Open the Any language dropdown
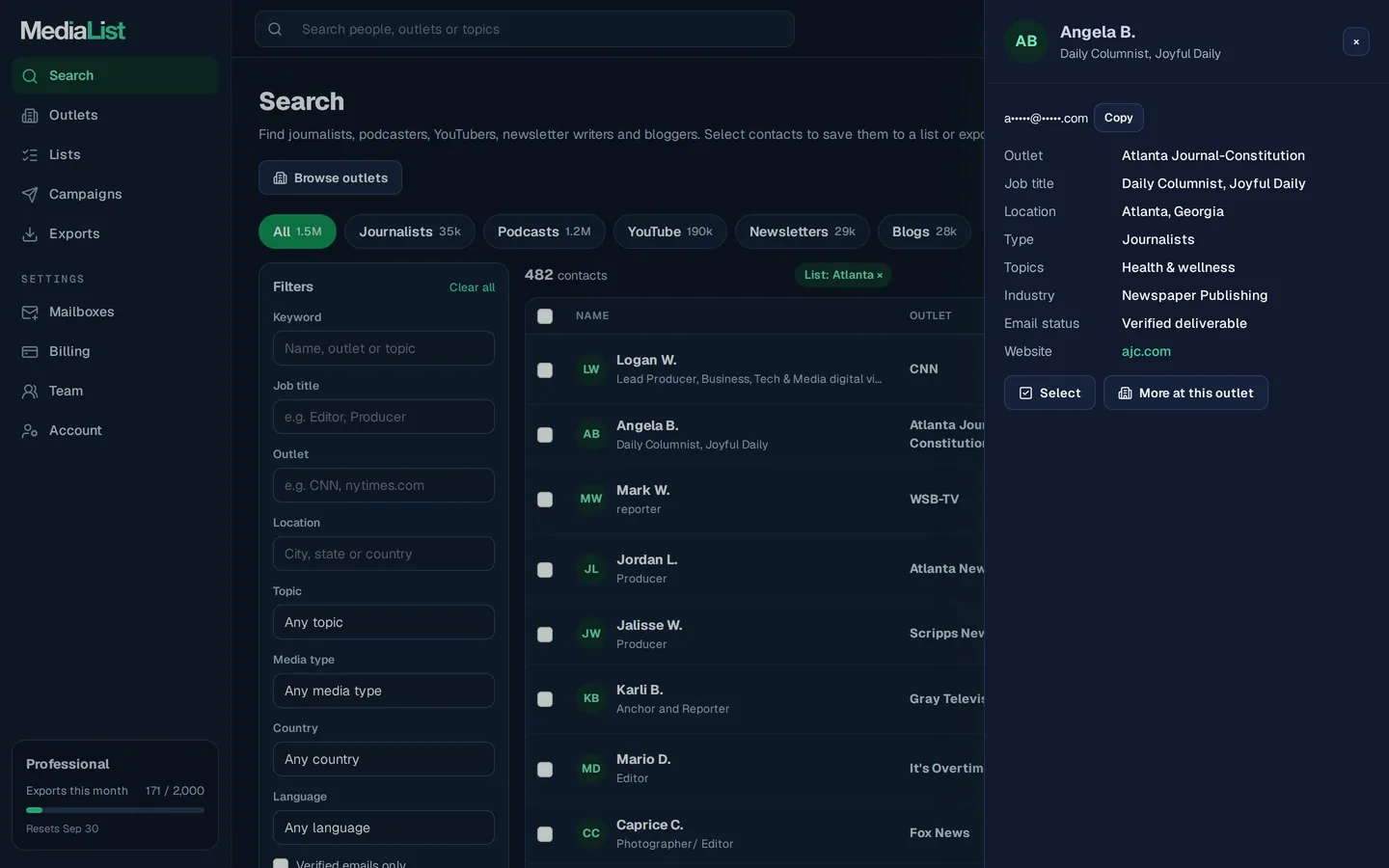 (x=384, y=827)
